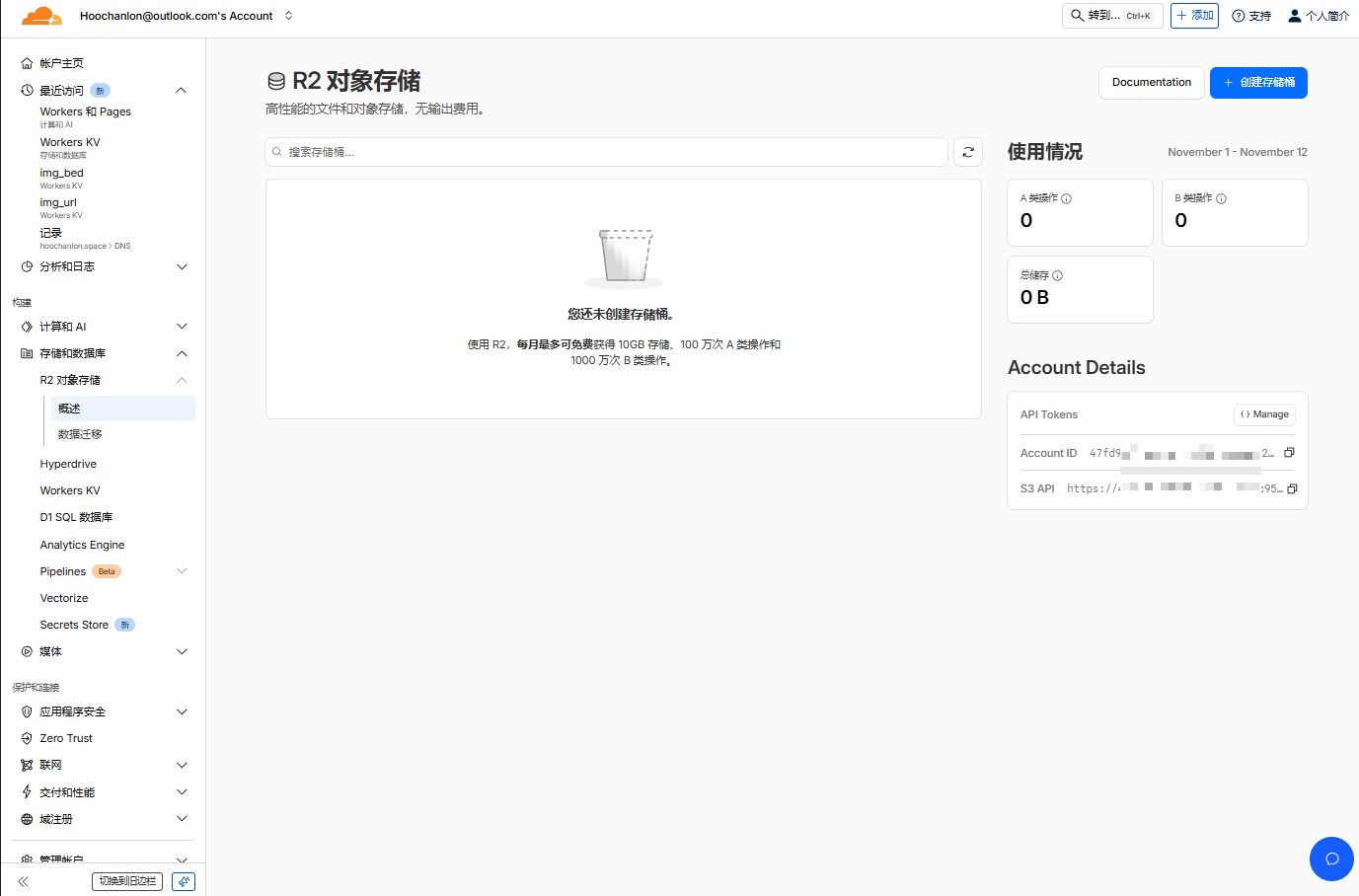This screenshot has width=1359, height=896.
Task: Click the Cloudflare logo
Action: click(x=41, y=16)
